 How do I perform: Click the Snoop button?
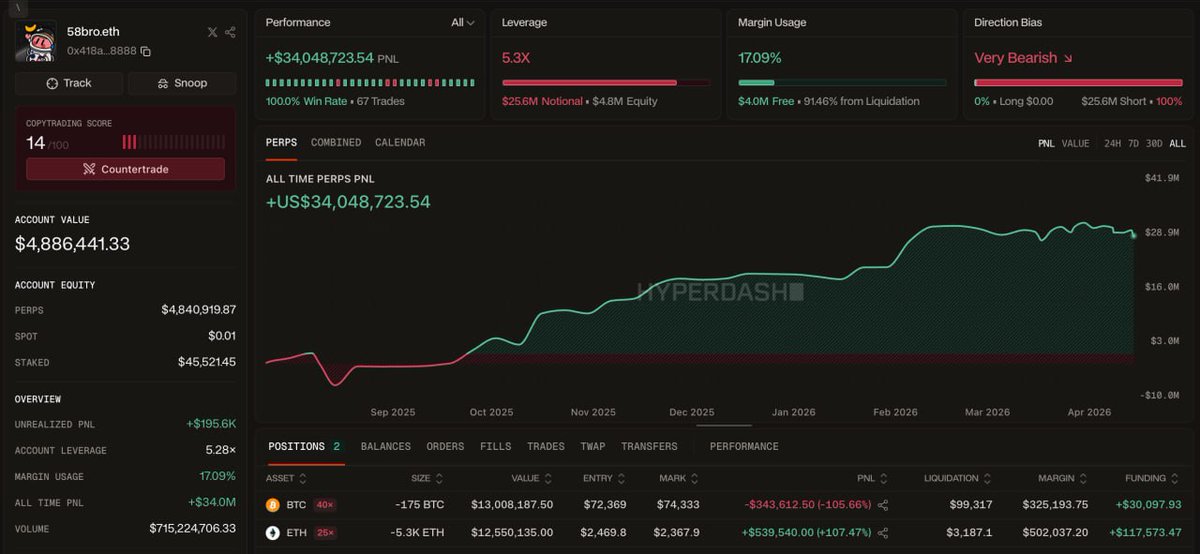click(x=182, y=83)
